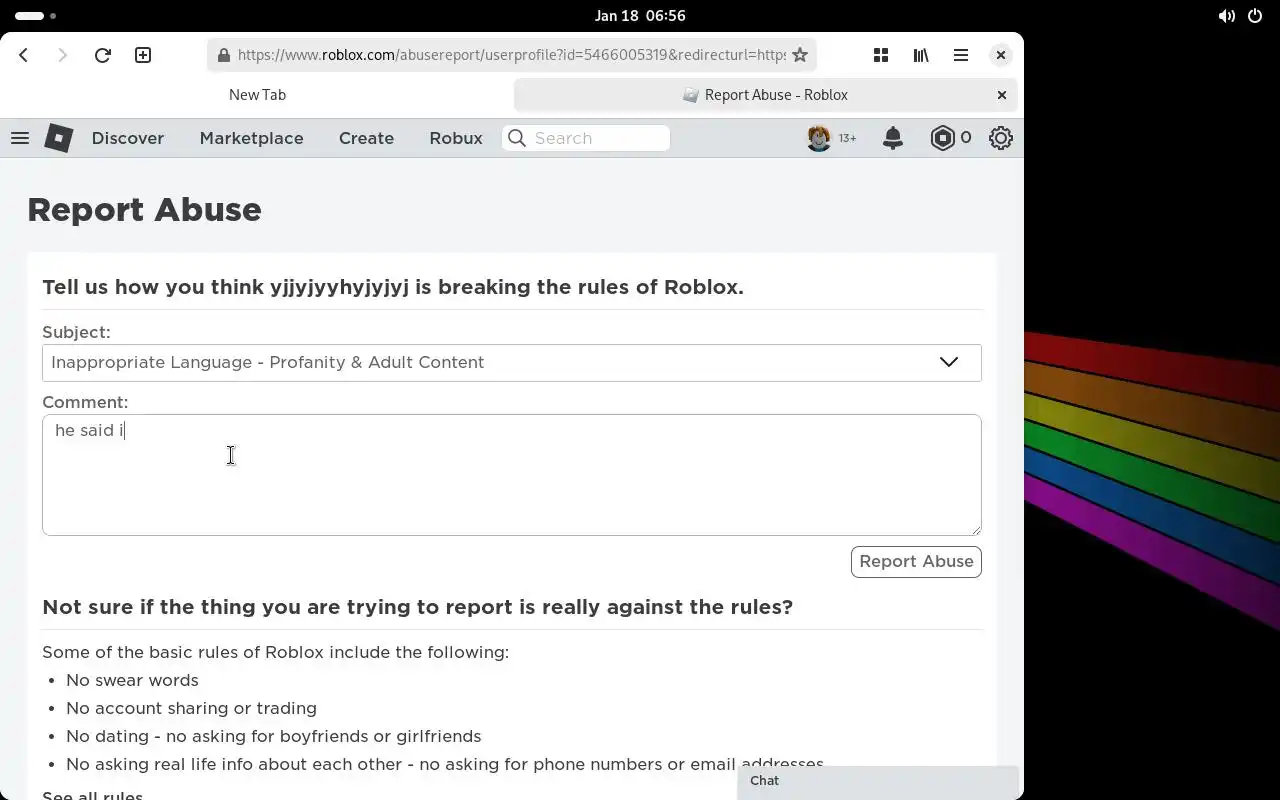Click the browser address bar URL

[511, 55]
